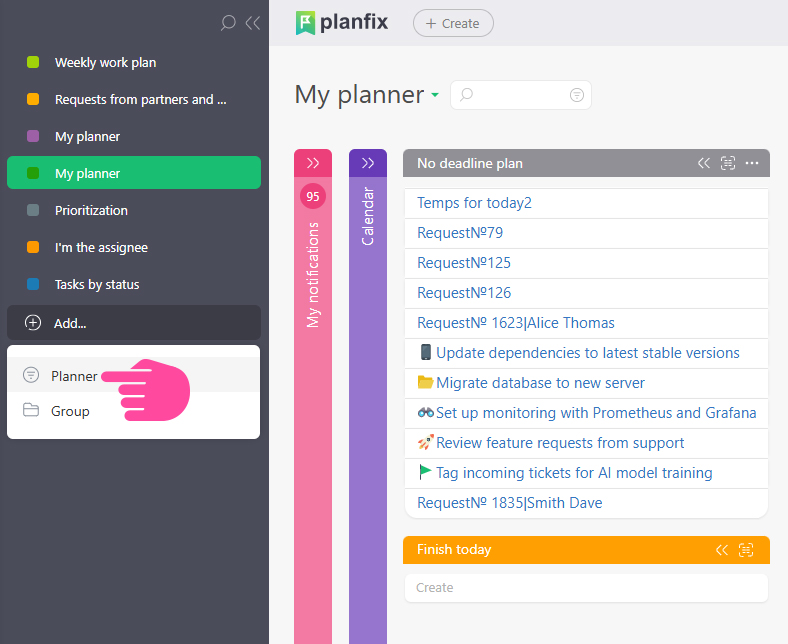Collapse the left sidebar with double chevron
This screenshot has width=788, height=644.
[252, 23]
